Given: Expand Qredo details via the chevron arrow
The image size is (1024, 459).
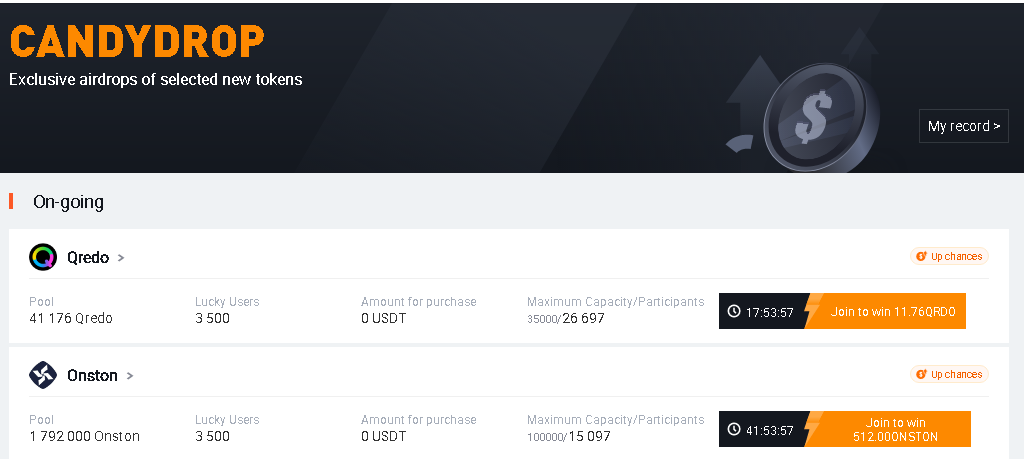Looking at the screenshot, I should (x=121, y=258).
